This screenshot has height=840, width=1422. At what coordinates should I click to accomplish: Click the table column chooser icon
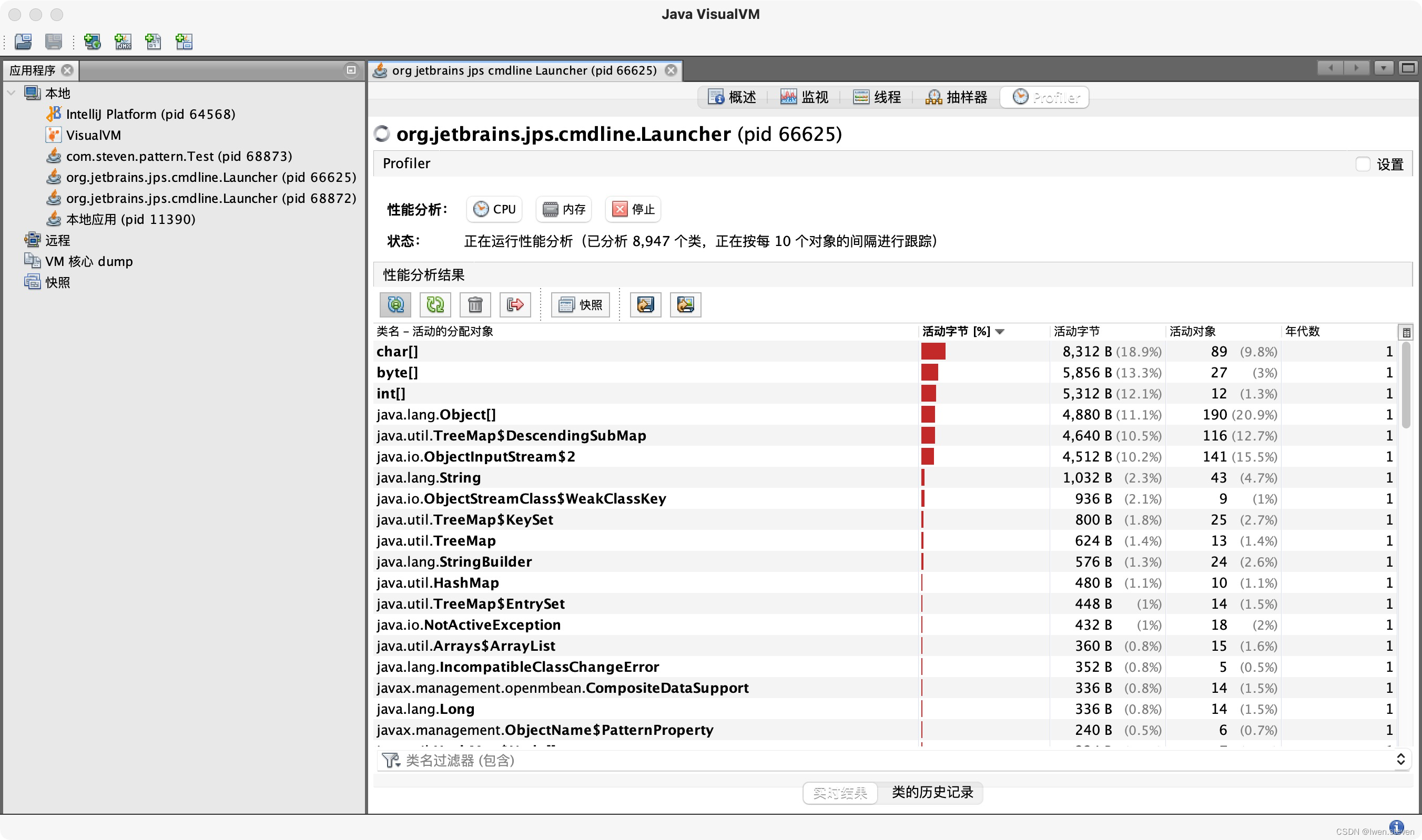1406,332
